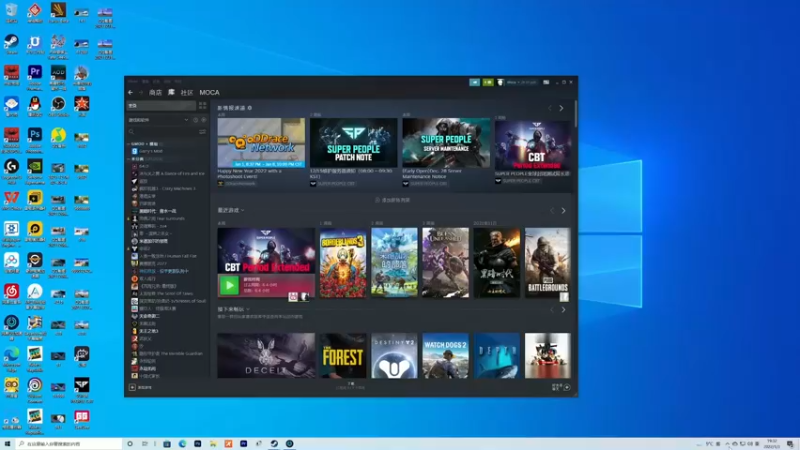Image resolution: width=800 pixels, height=450 pixels.
Task: Collapse the GMOD category in sidebar
Action: coord(129,144)
